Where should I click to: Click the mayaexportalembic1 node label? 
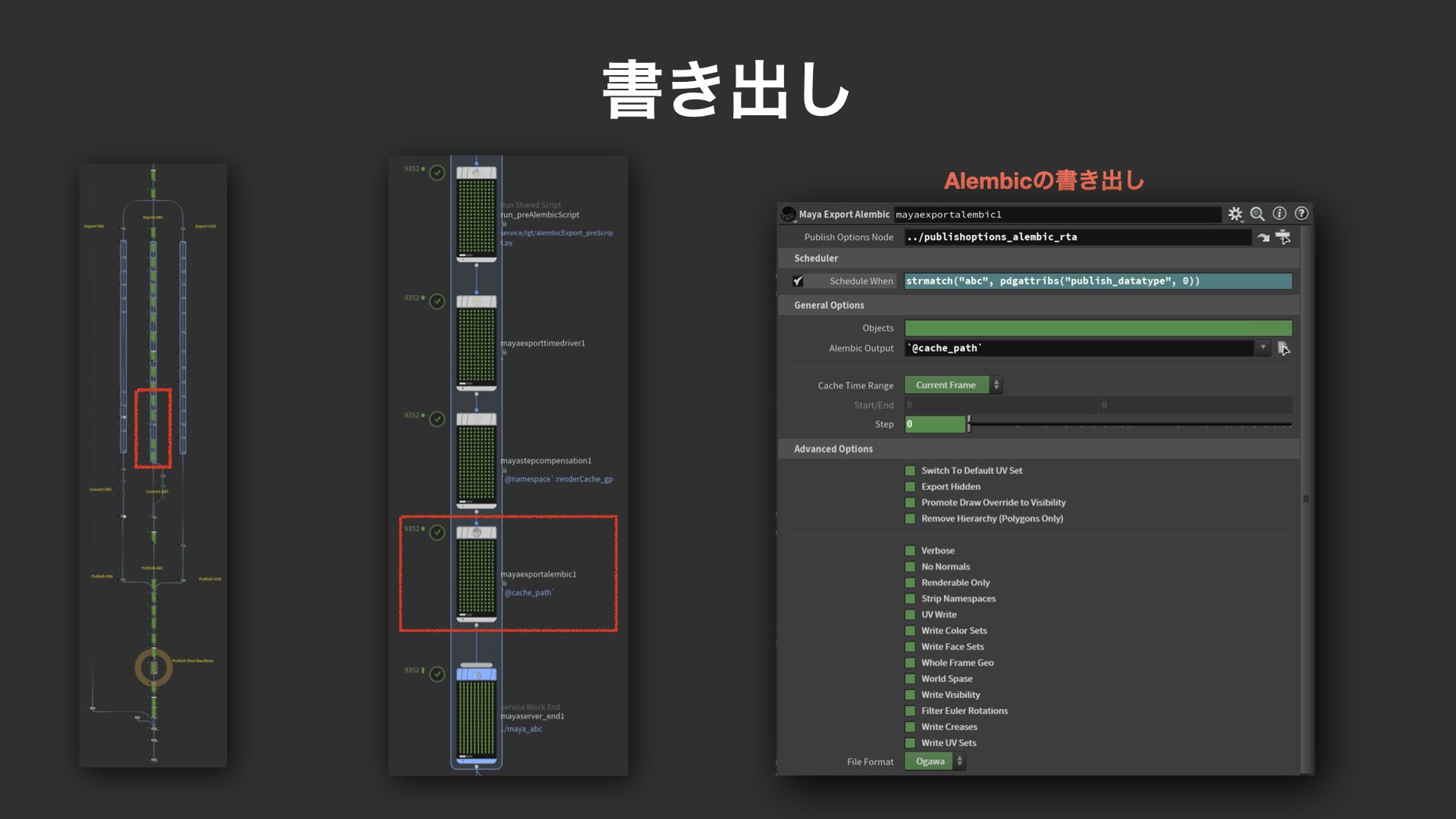coord(538,574)
